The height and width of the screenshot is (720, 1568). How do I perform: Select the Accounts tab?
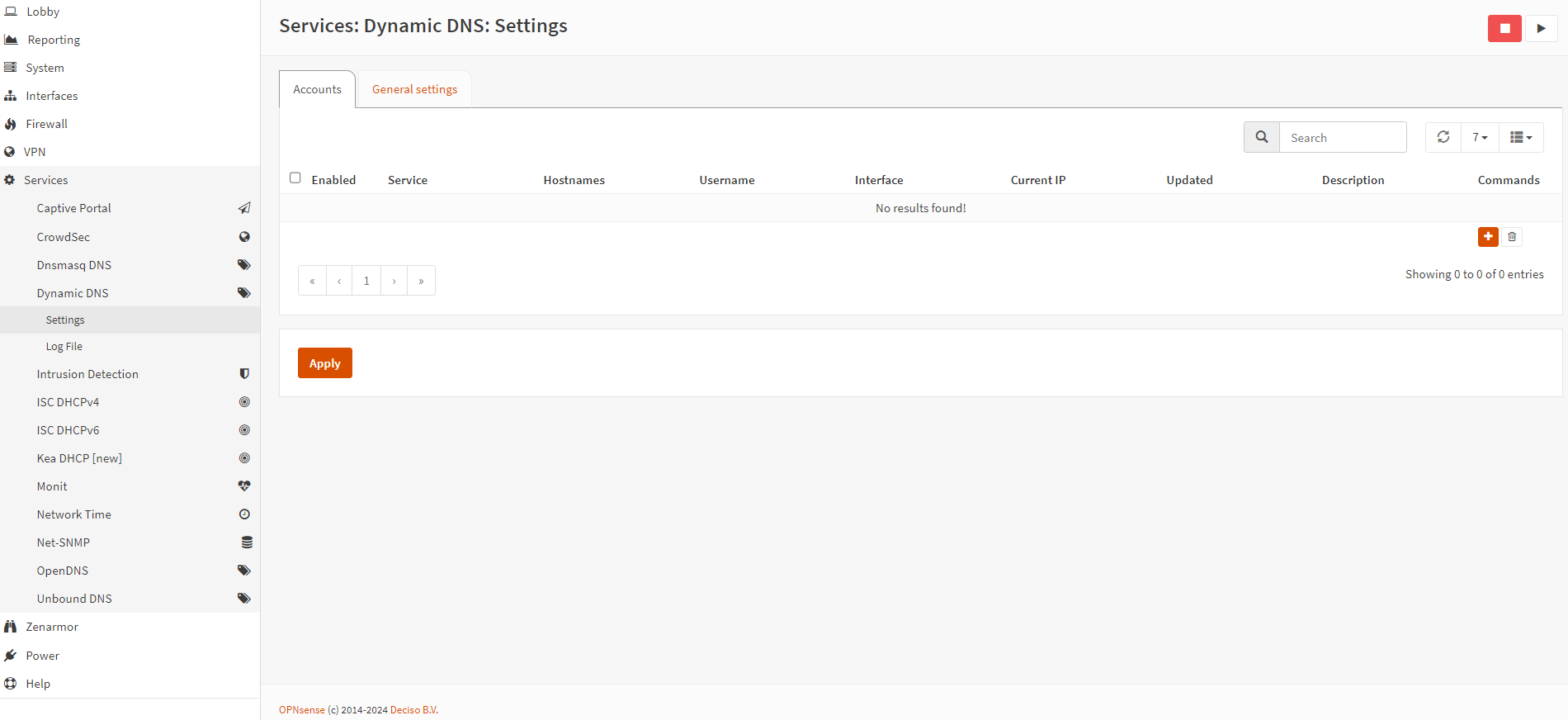pos(317,89)
